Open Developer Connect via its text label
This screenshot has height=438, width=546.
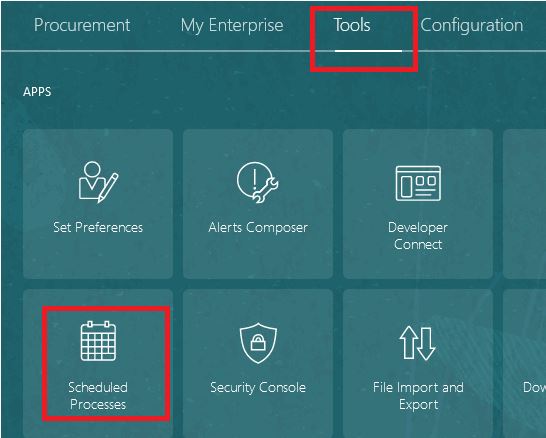click(418, 236)
